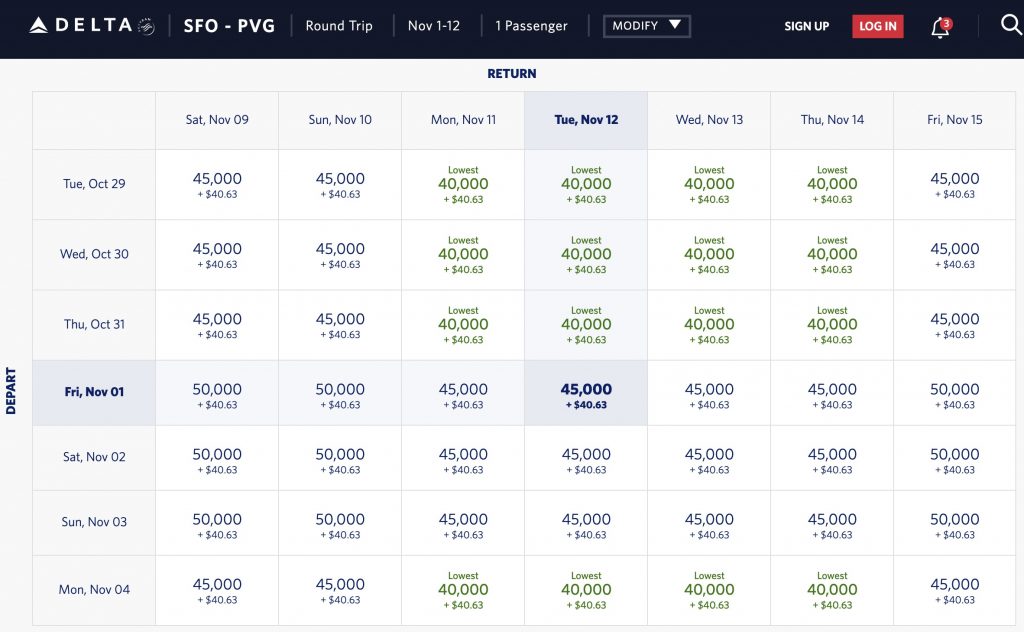1024x632 pixels.
Task: Open the Nov 1-12 dates selector
Action: point(434,26)
